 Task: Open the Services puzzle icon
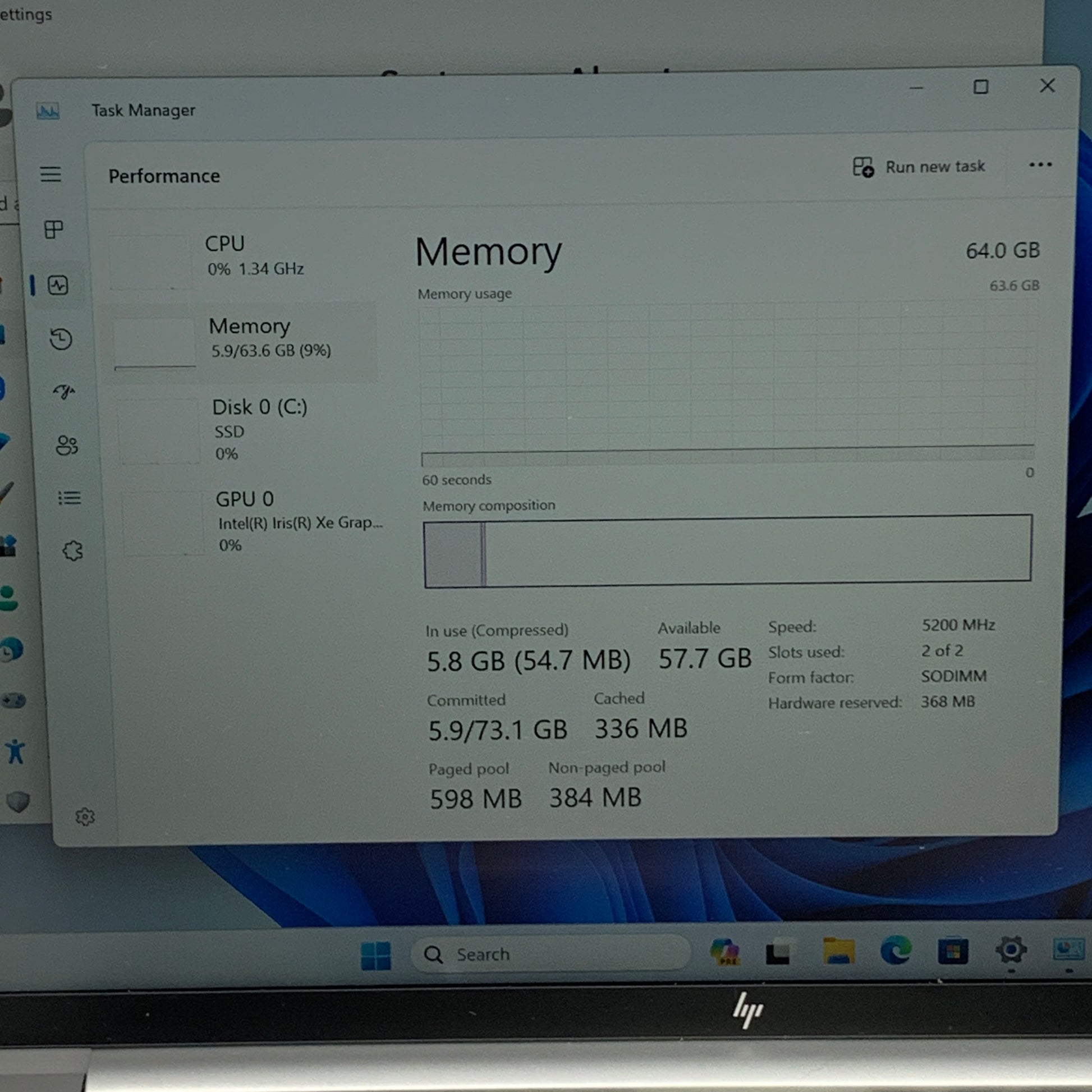pyautogui.click(x=72, y=550)
